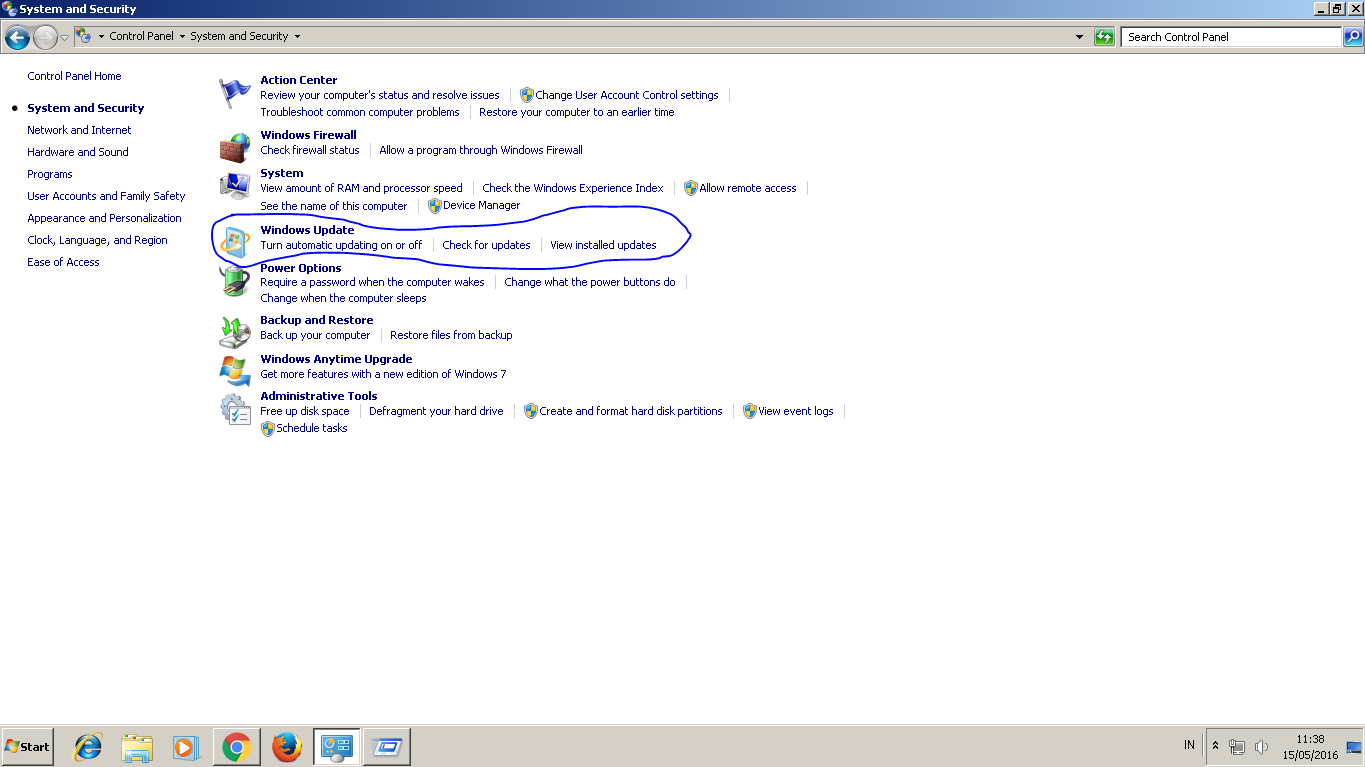Click the Start button
This screenshot has height=767, width=1365.
(x=28, y=746)
